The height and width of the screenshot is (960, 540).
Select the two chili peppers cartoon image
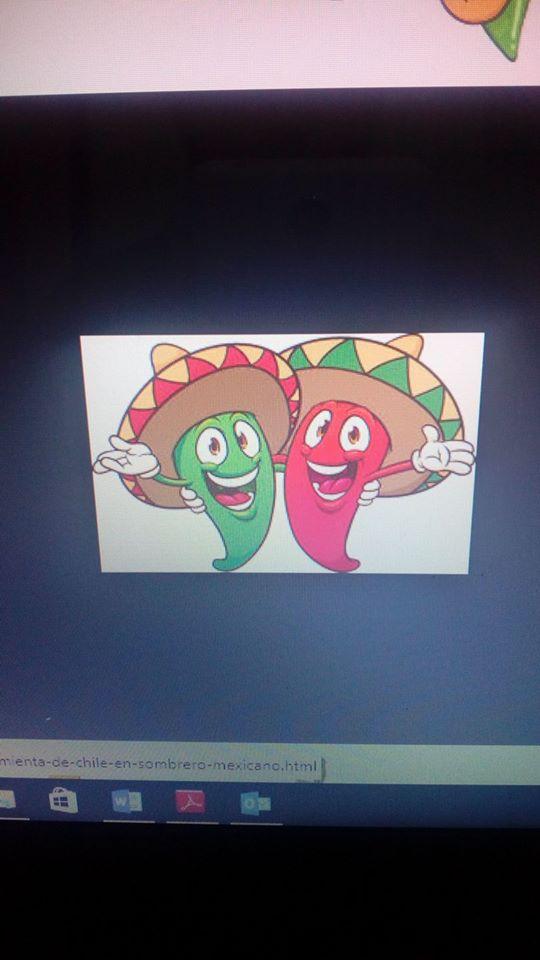tap(283, 452)
